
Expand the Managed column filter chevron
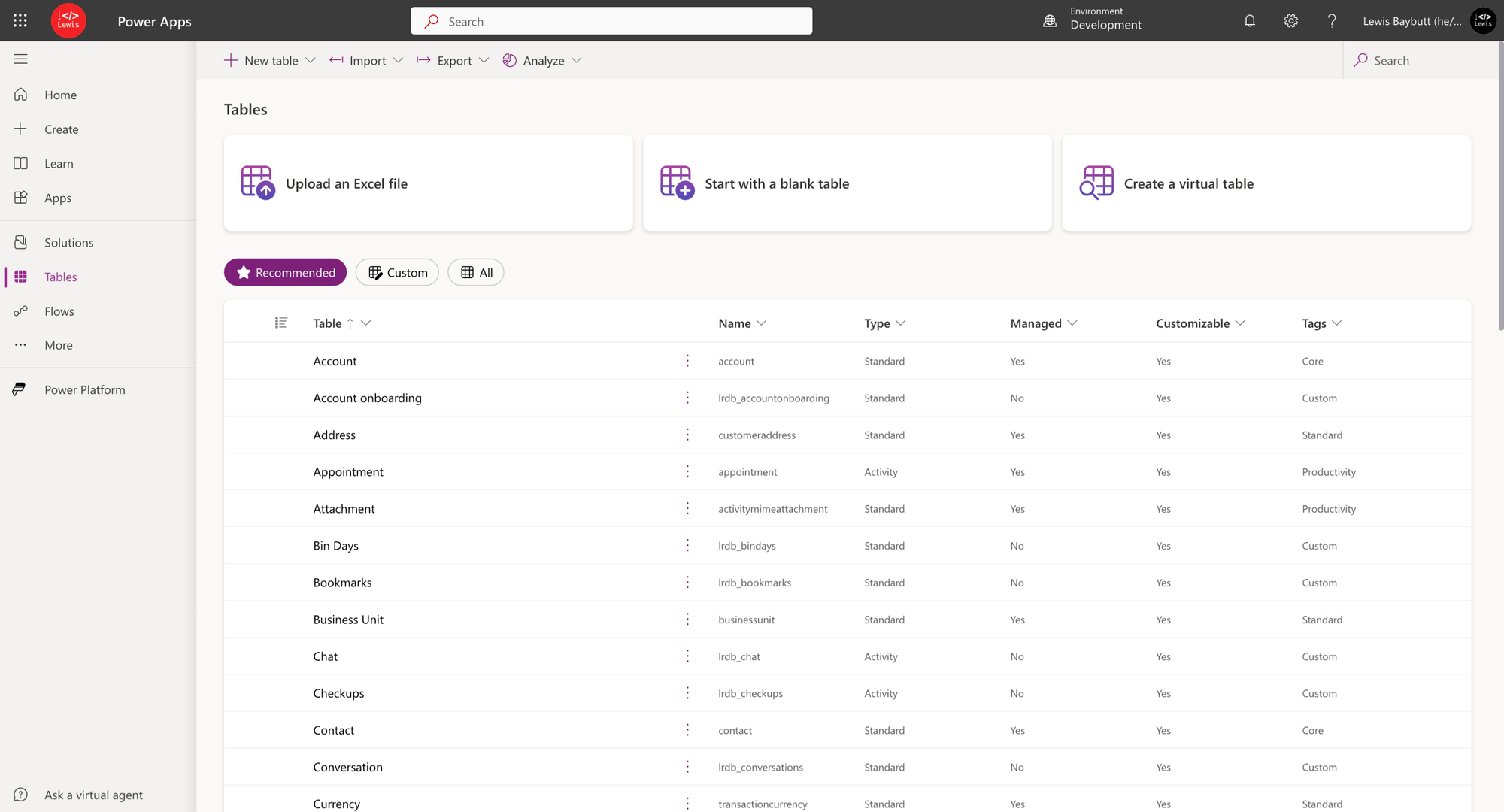[1072, 323]
